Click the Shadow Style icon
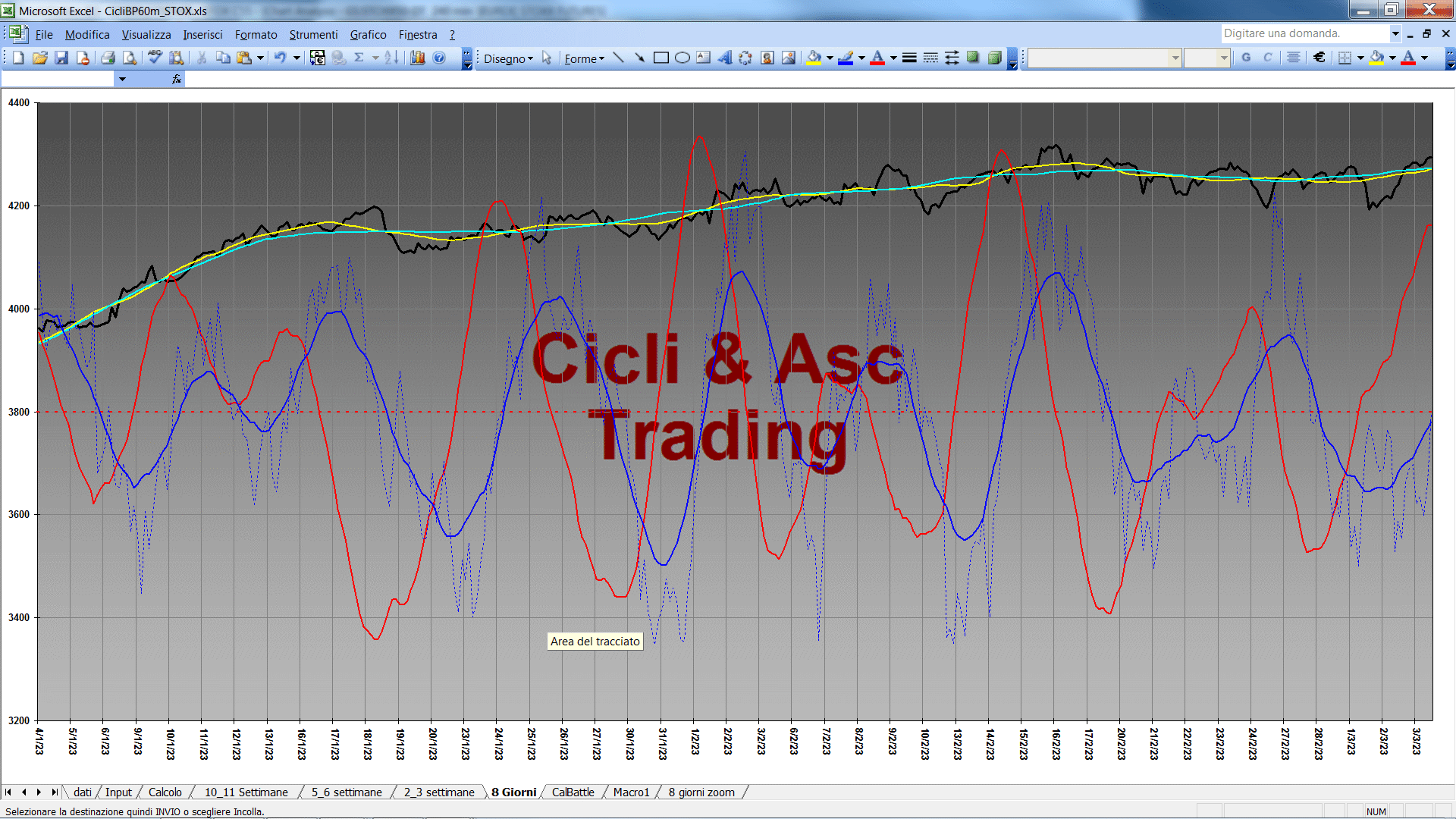This screenshot has width=1456, height=819. pyautogui.click(x=973, y=58)
